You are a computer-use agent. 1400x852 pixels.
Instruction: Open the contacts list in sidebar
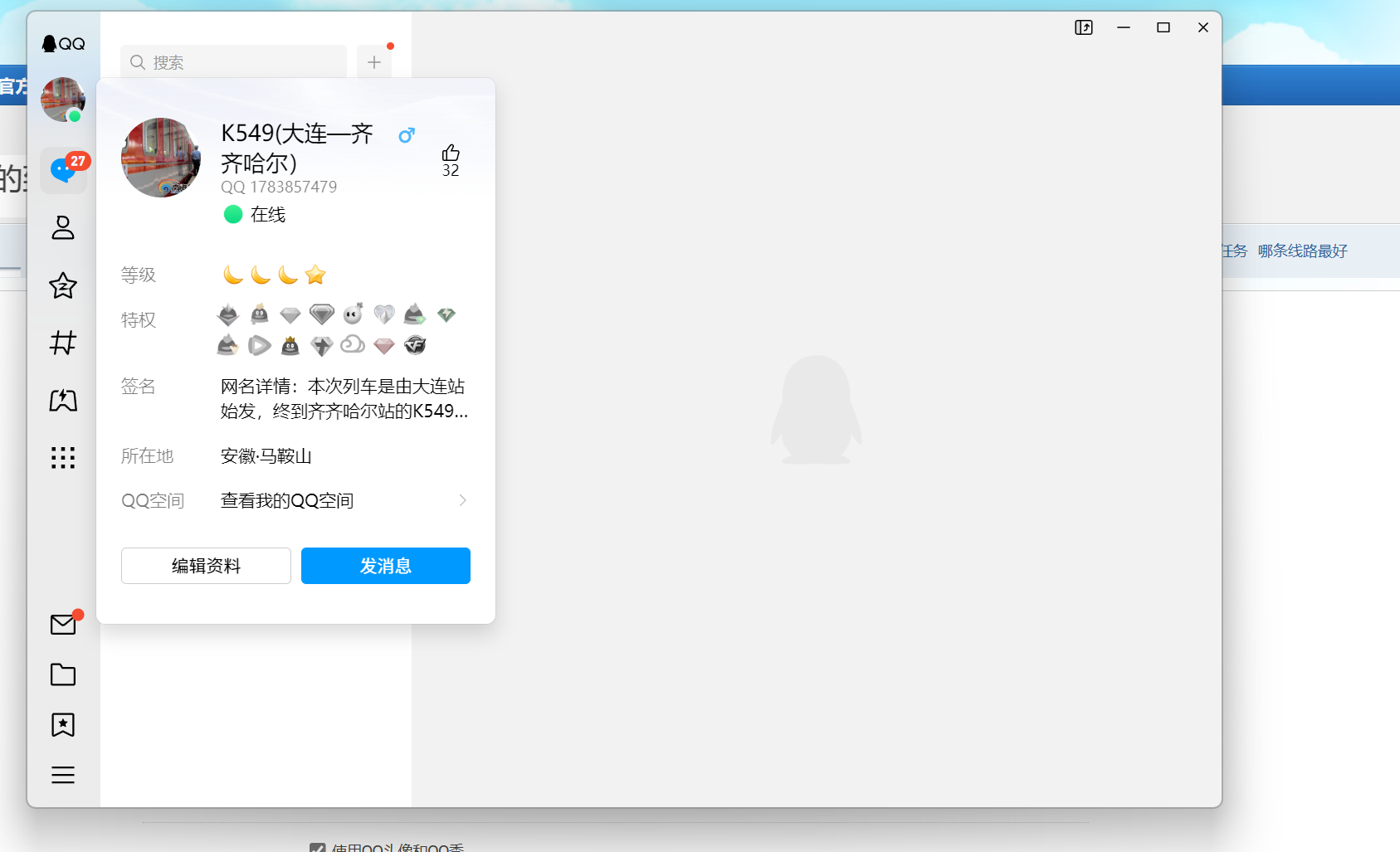(x=63, y=228)
